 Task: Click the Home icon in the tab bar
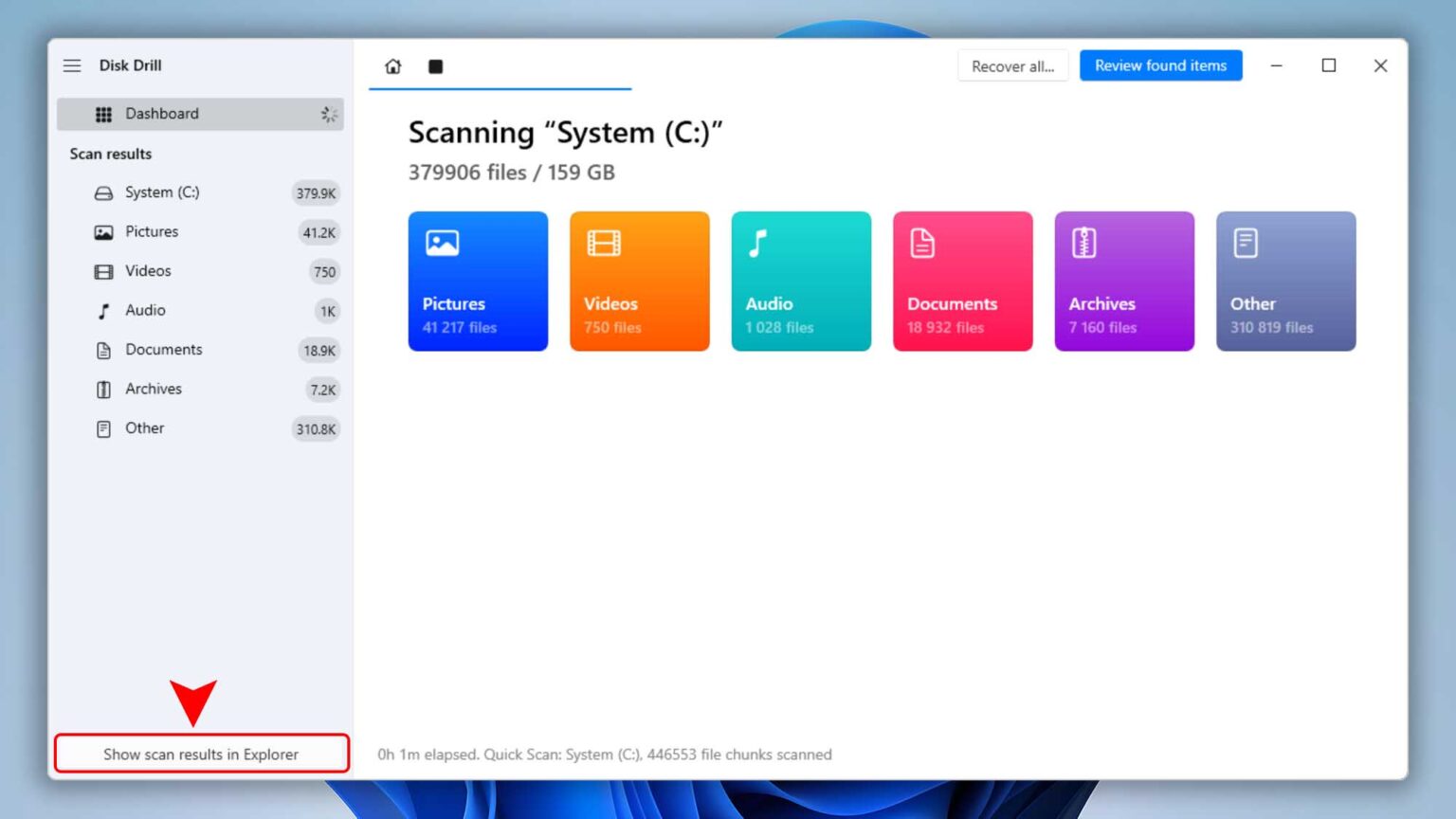[x=392, y=66]
